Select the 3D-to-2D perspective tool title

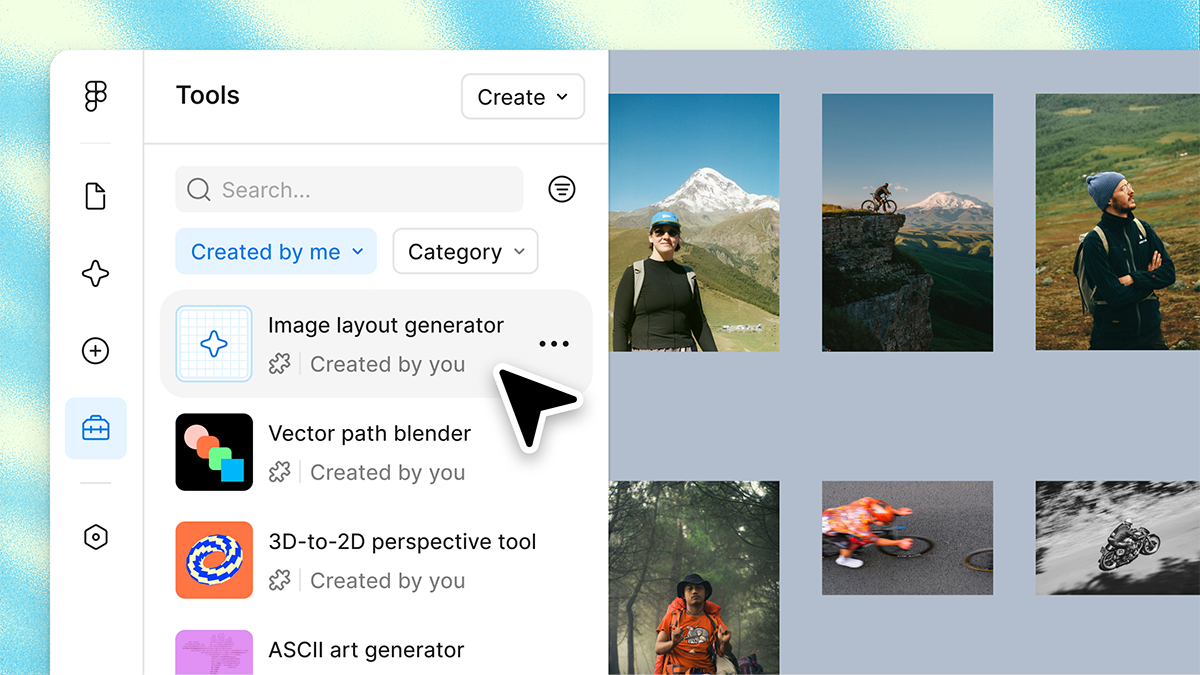pos(403,542)
